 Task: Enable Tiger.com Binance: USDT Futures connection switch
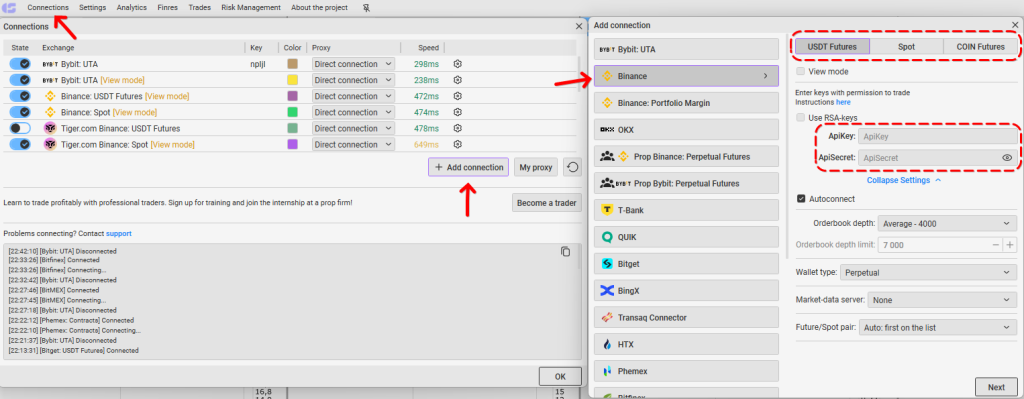coord(20,129)
